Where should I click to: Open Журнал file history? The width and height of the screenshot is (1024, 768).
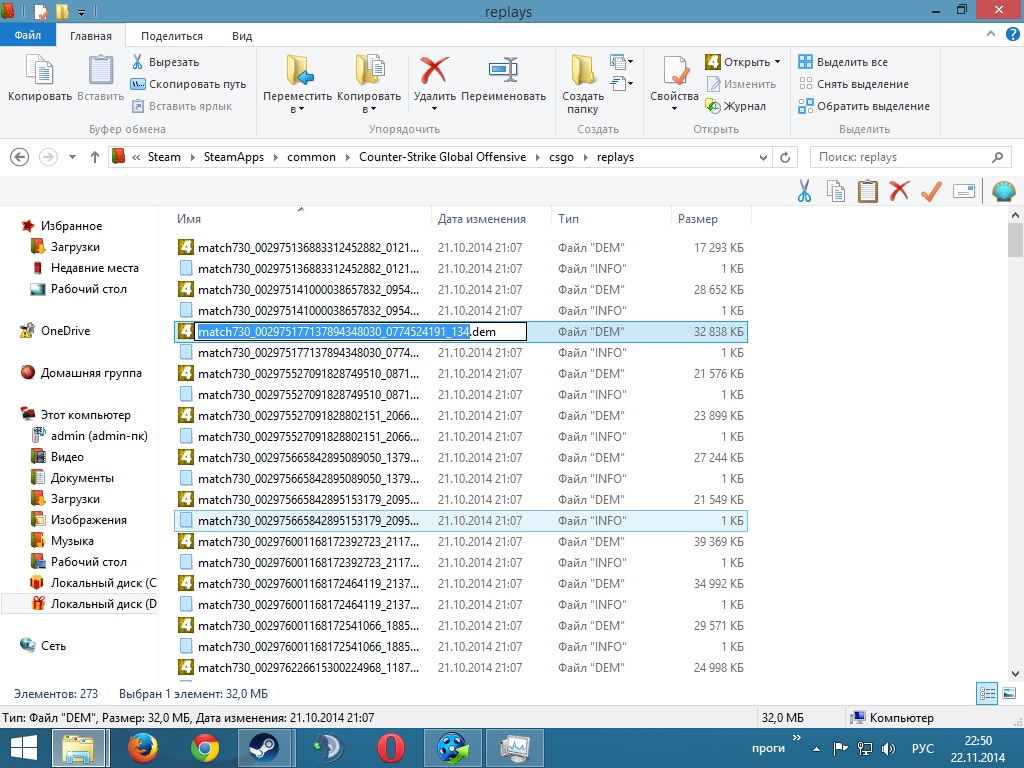(735, 106)
